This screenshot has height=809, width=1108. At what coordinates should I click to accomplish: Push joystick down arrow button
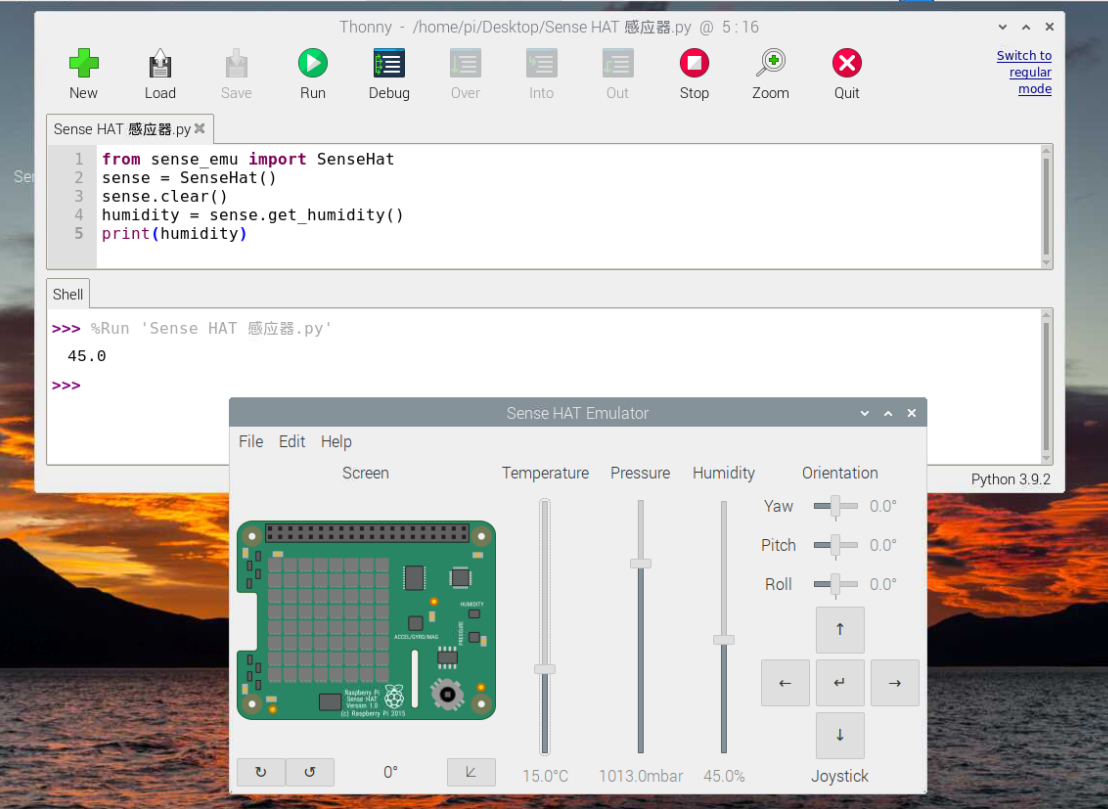(839, 736)
